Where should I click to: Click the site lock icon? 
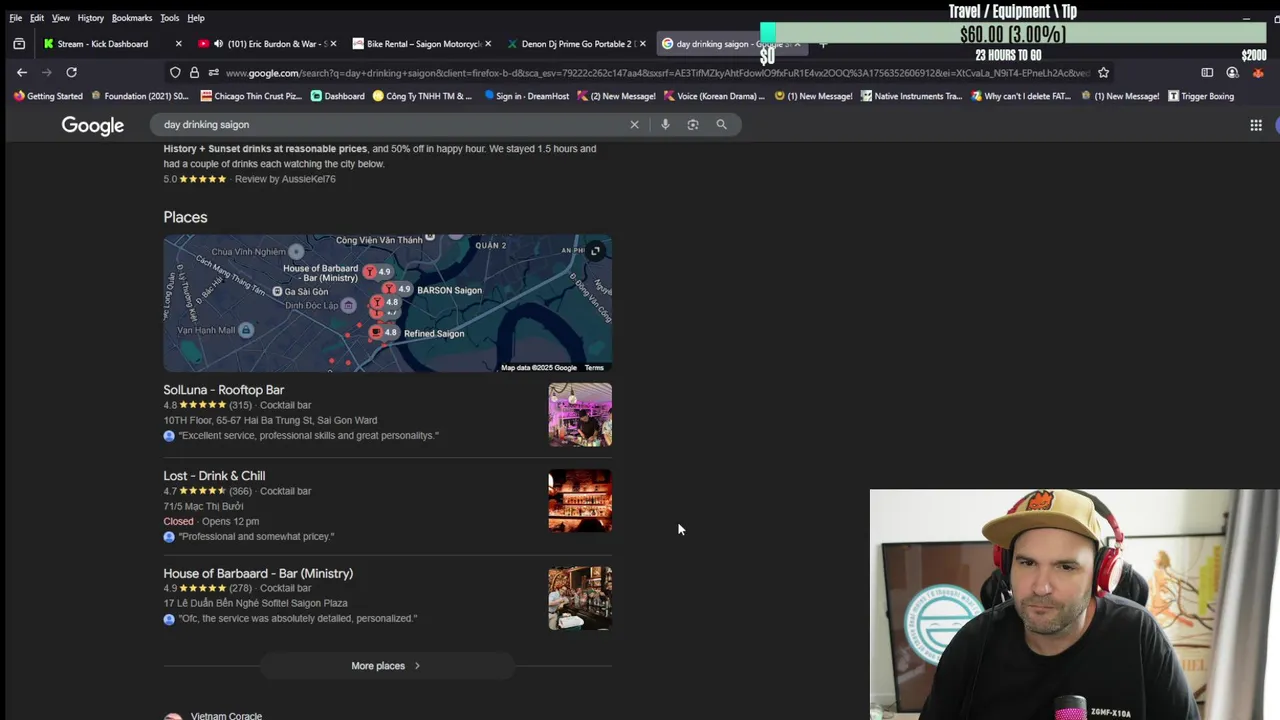pos(194,73)
